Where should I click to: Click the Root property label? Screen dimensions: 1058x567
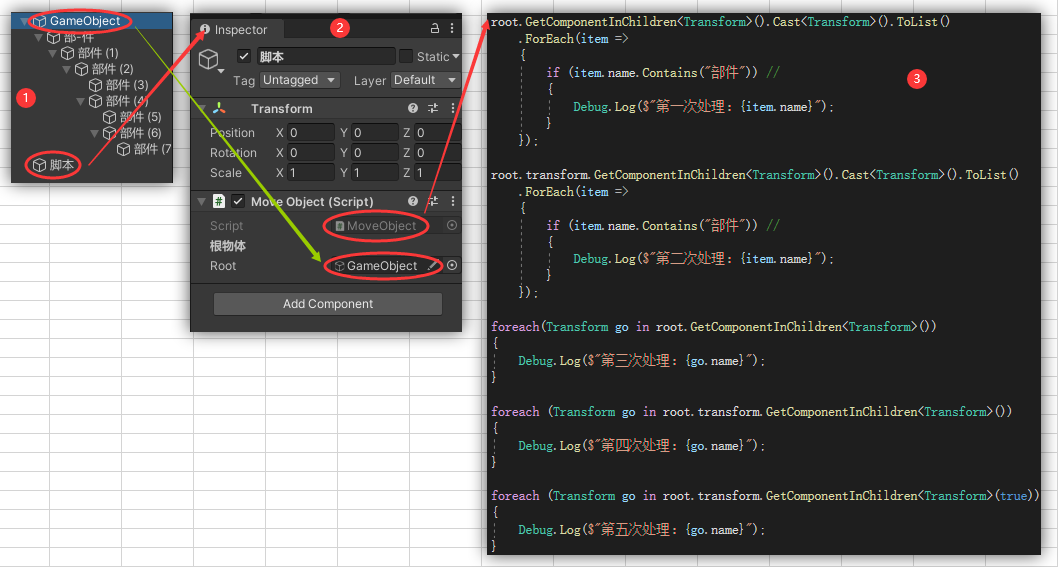pyautogui.click(x=223, y=266)
